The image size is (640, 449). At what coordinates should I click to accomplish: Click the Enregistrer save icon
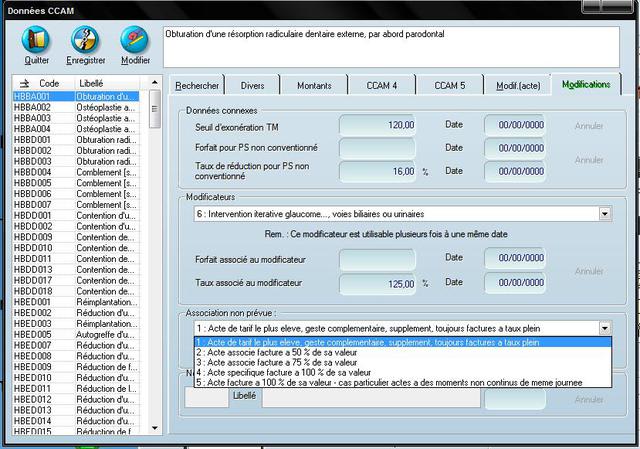[85, 41]
